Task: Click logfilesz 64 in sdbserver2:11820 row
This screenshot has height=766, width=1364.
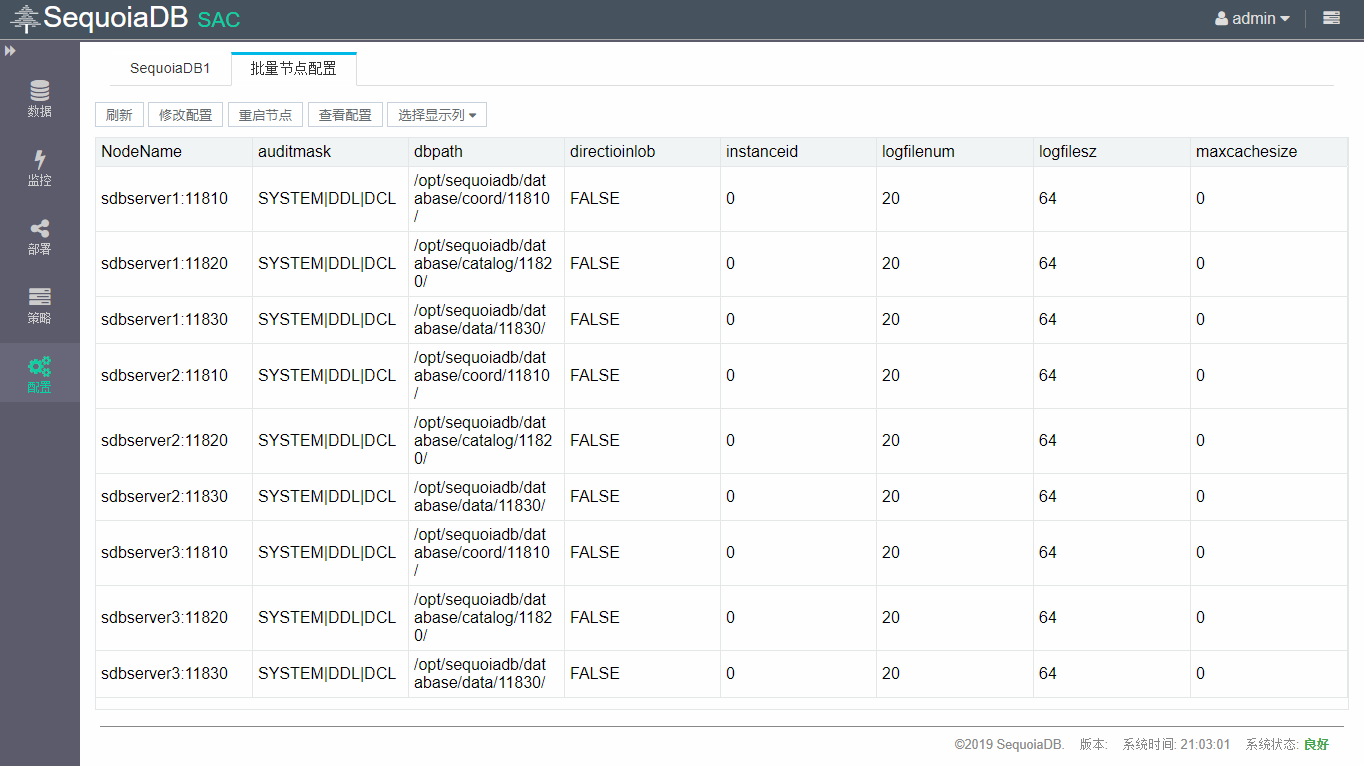Action: [x=1048, y=441]
